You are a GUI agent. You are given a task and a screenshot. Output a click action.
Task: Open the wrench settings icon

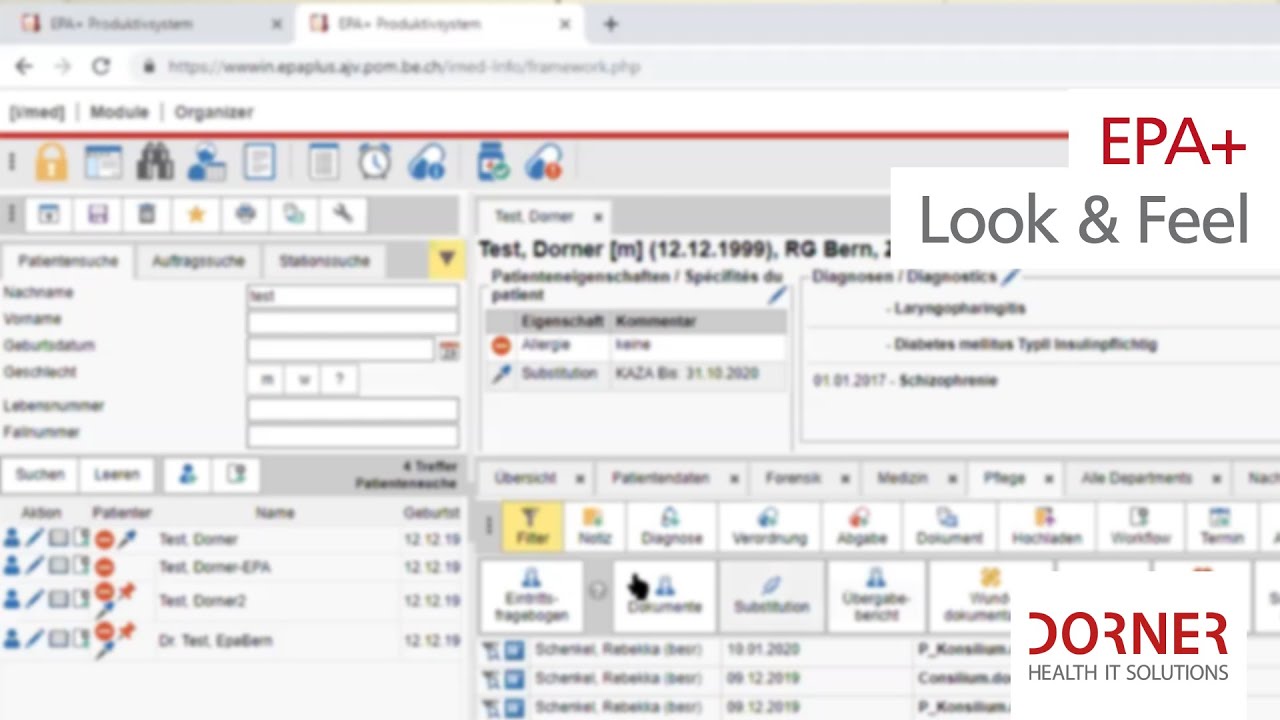pos(343,214)
